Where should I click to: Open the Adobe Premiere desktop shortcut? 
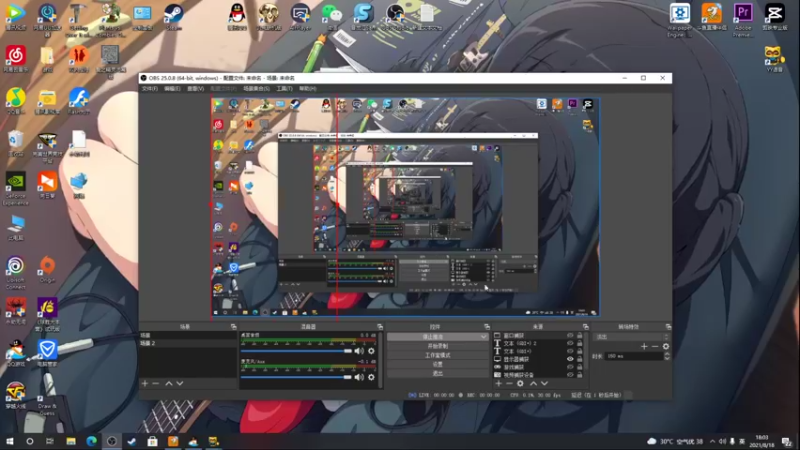coord(743,20)
